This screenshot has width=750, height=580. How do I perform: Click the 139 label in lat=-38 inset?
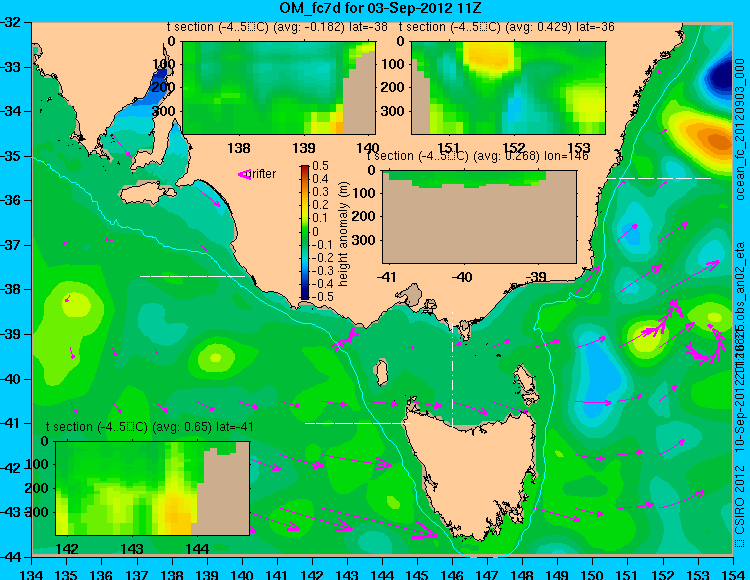pos(304,148)
